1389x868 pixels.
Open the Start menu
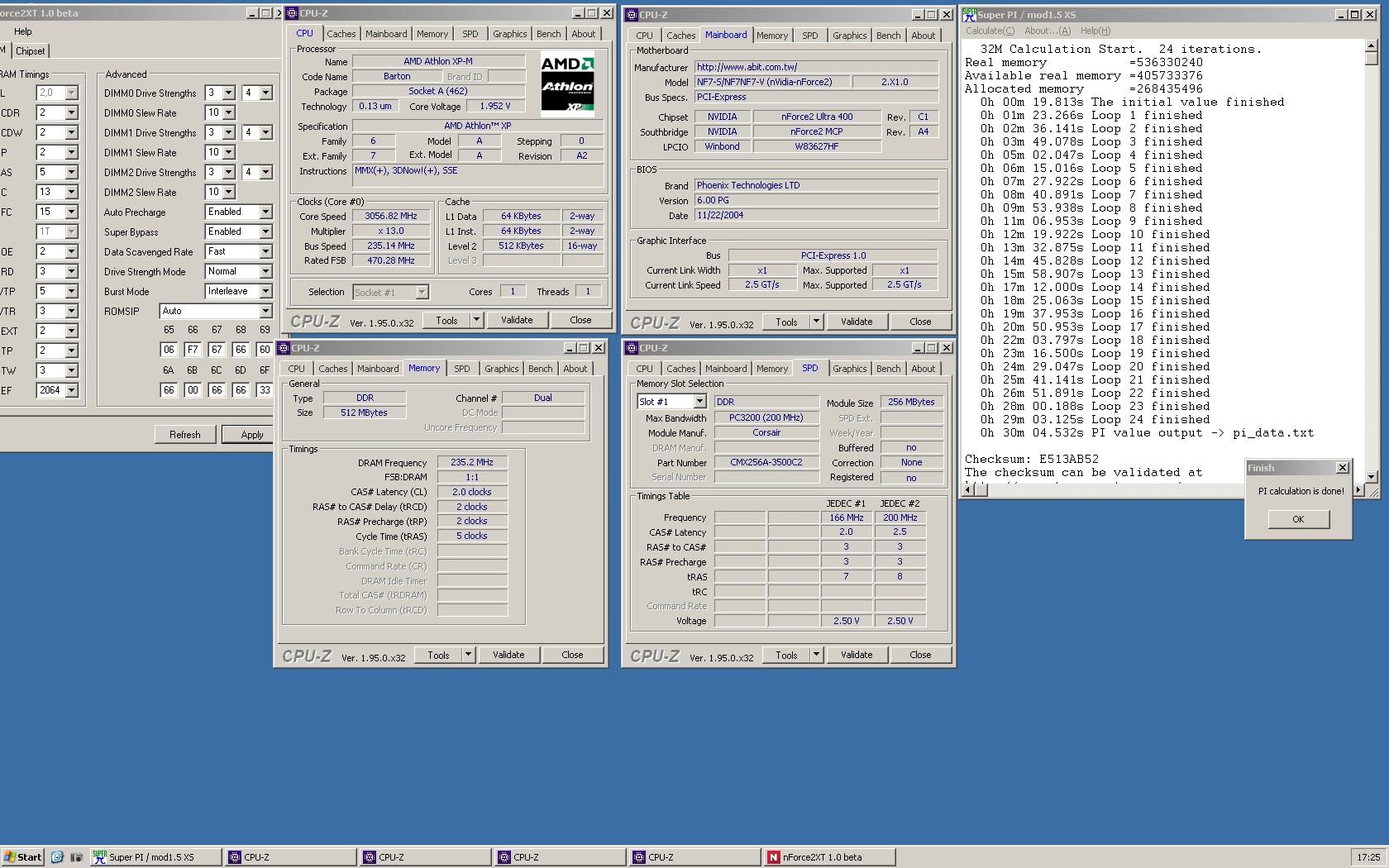click(22, 857)
